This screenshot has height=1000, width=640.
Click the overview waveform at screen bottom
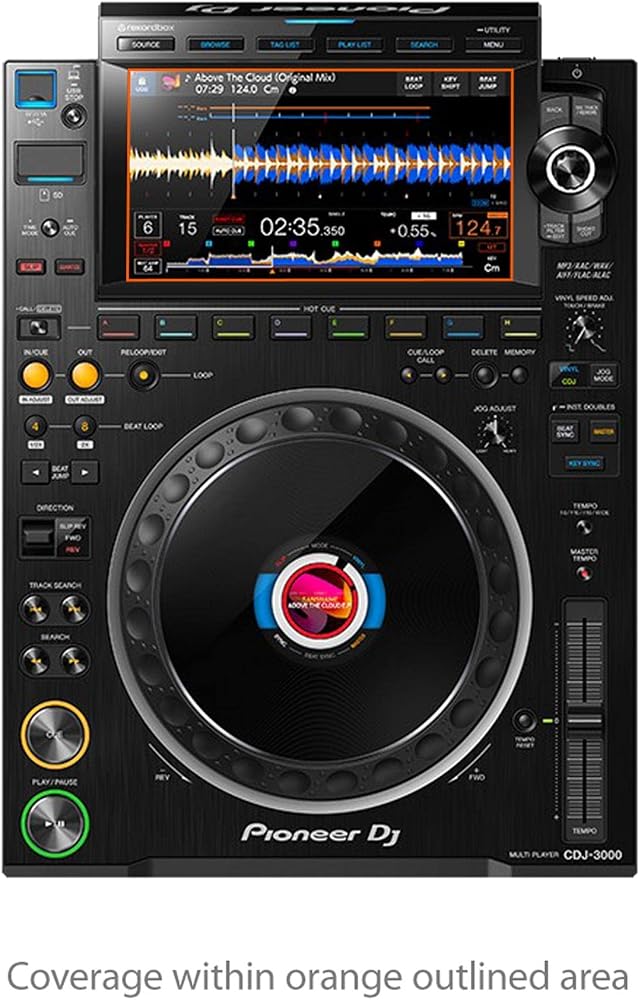tap(315, 259)
